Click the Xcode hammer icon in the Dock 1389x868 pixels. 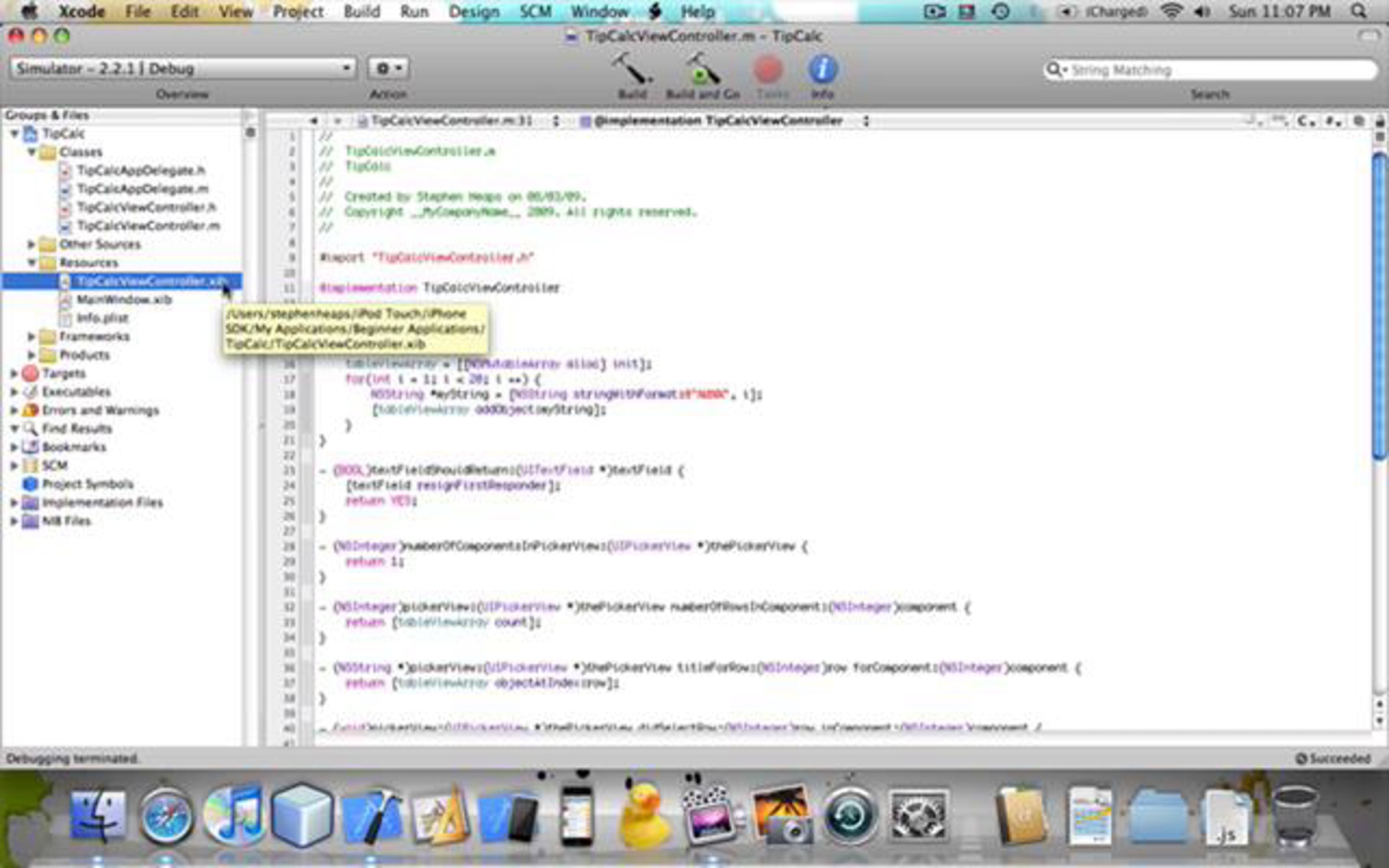pyautogui.click(x=372, y=816)
